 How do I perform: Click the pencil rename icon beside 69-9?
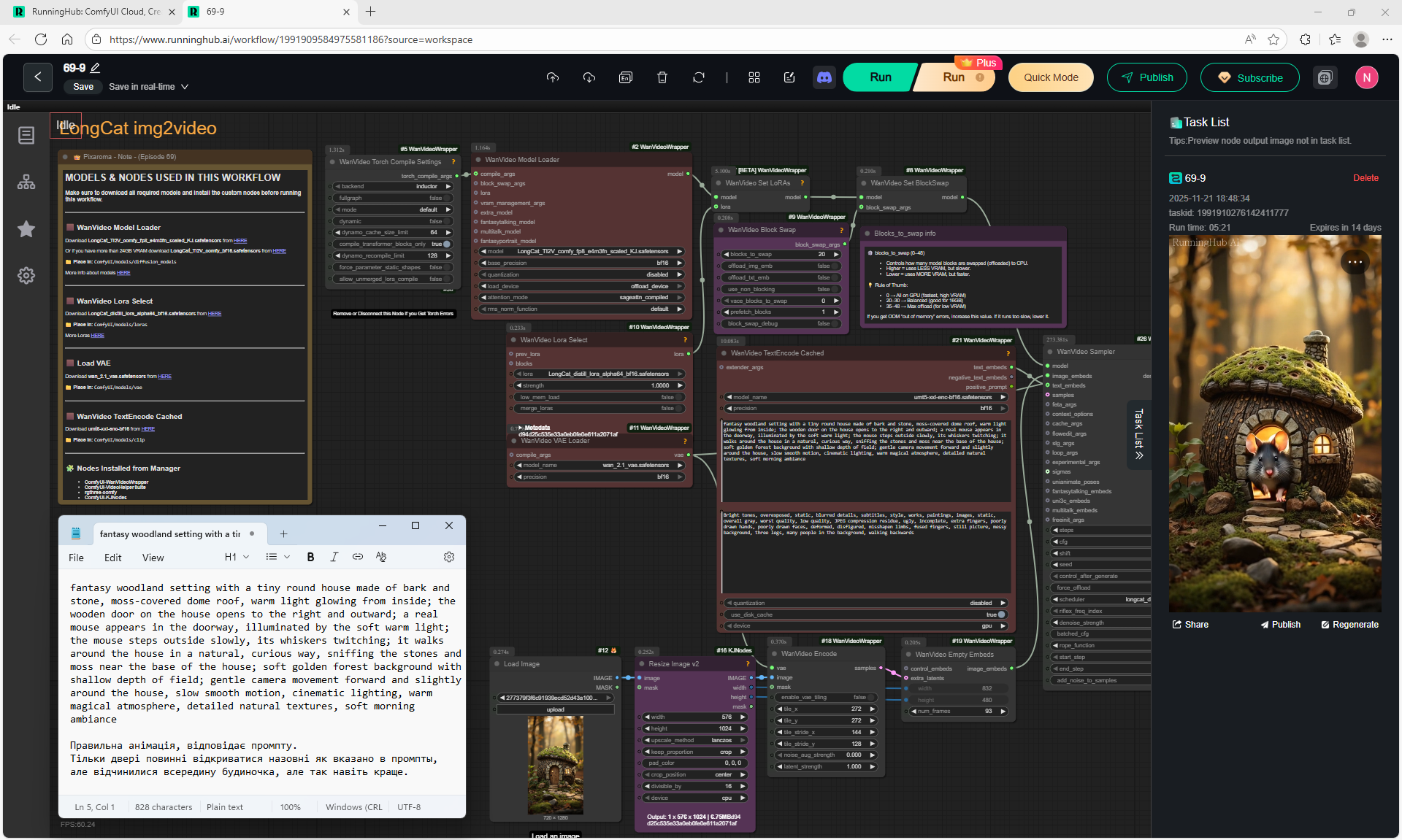point(95,68)
